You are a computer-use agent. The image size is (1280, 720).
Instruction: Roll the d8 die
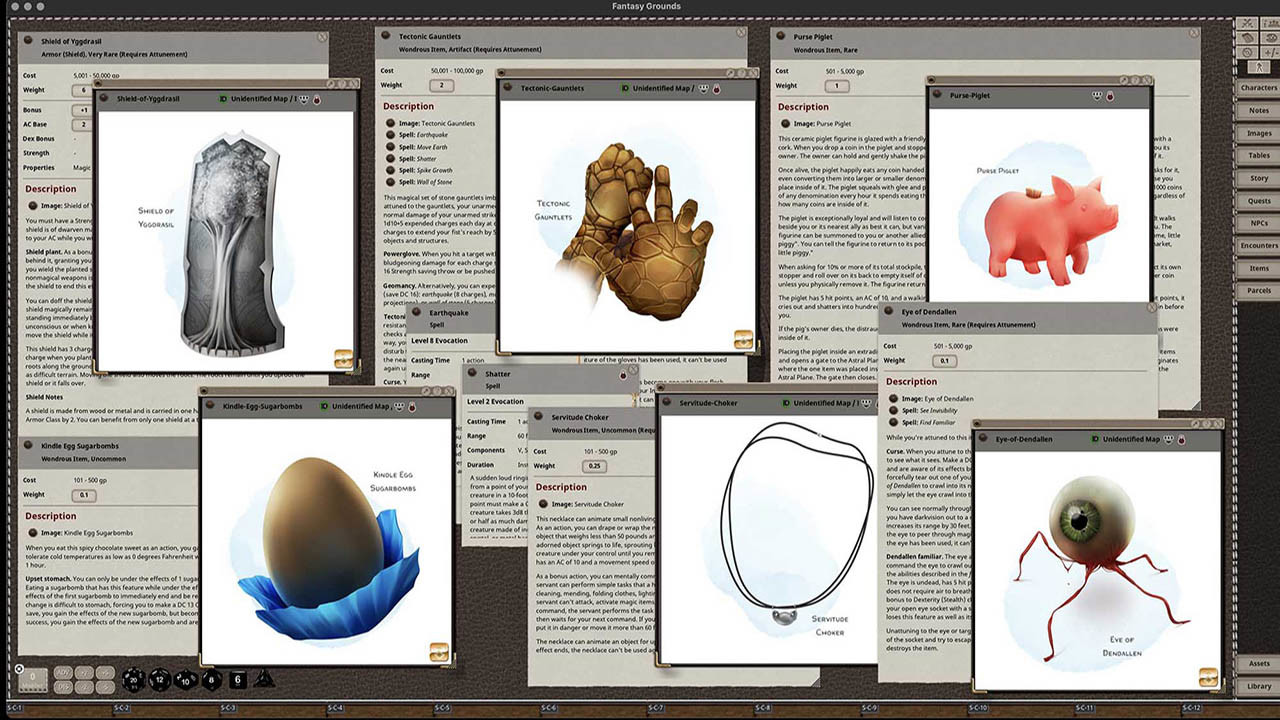tap(211, 682)
